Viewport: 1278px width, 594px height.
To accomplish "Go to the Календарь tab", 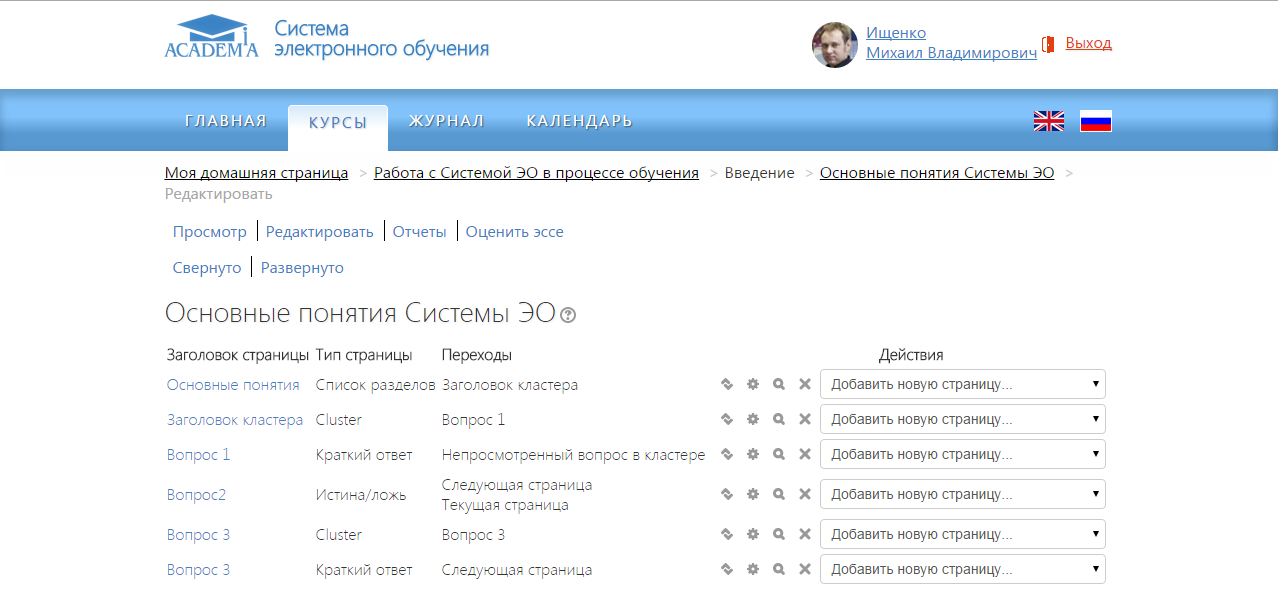I will pos(579,121).
